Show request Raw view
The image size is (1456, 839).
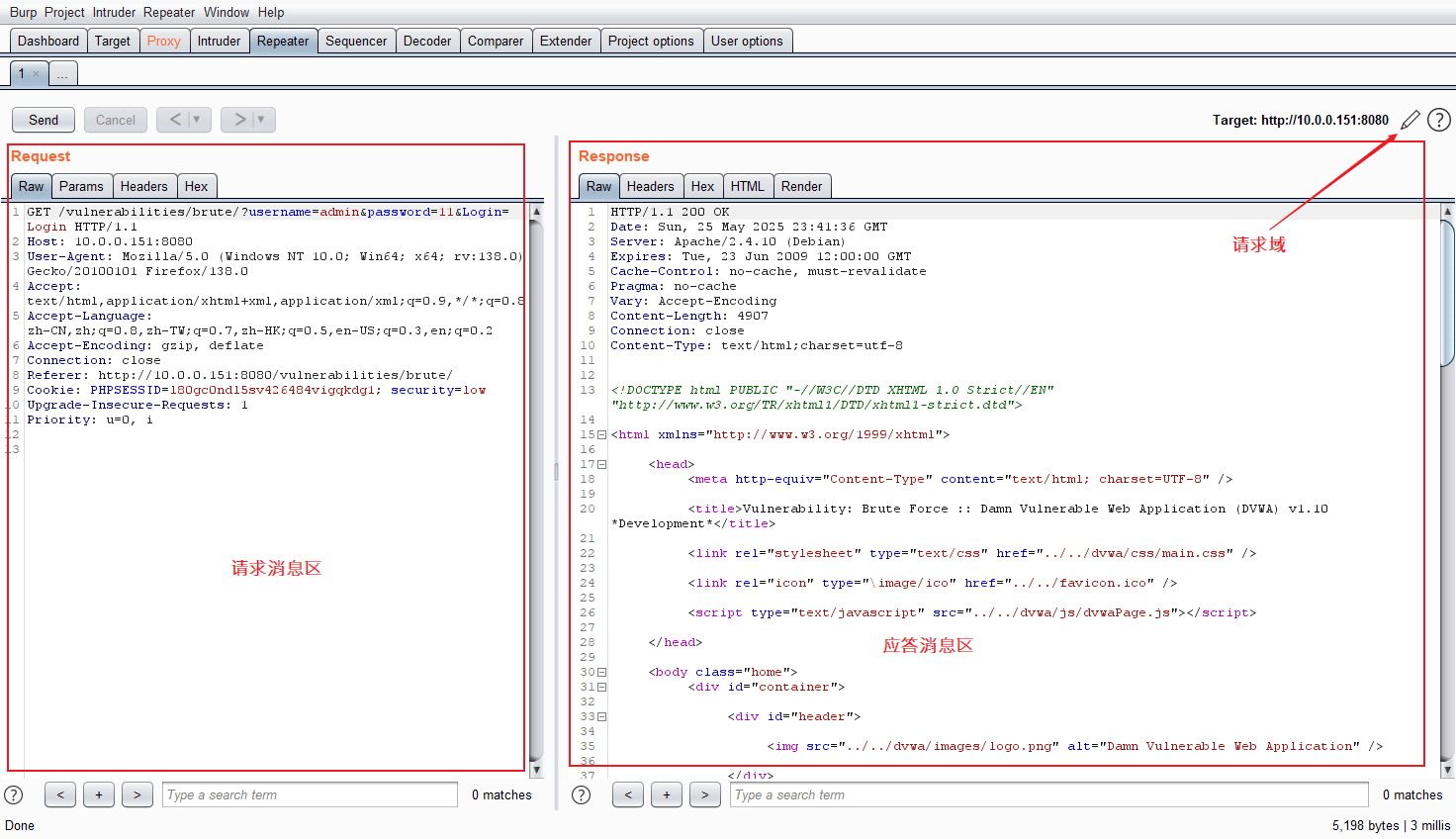(32, 186)
